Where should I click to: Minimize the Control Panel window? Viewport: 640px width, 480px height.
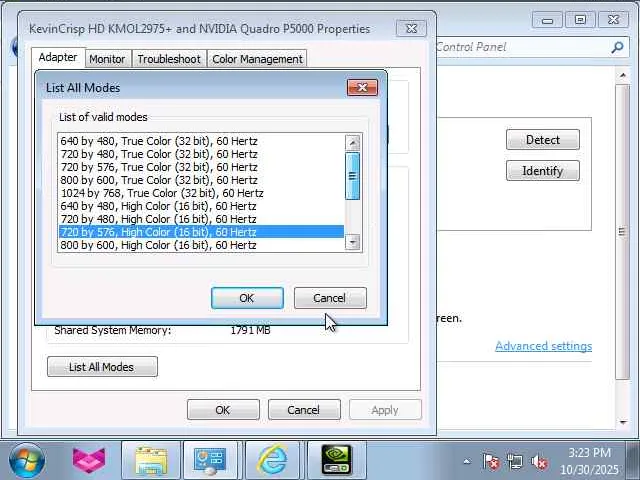point(548,20)
